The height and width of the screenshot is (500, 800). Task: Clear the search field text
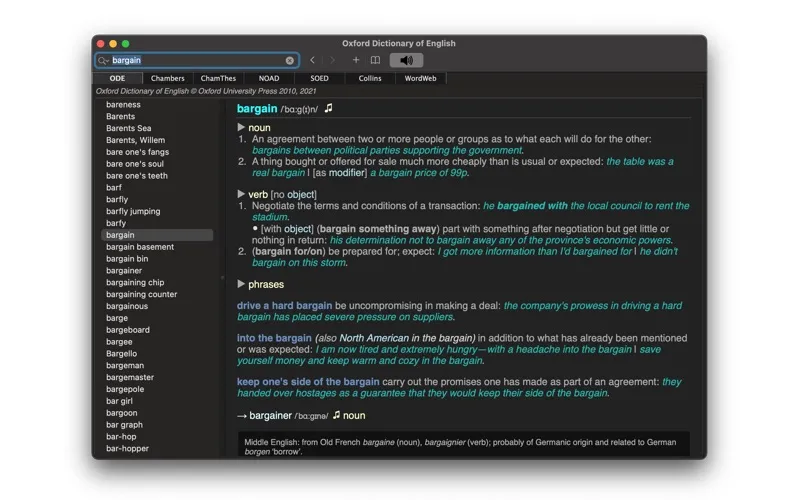(x=290, y=60)
